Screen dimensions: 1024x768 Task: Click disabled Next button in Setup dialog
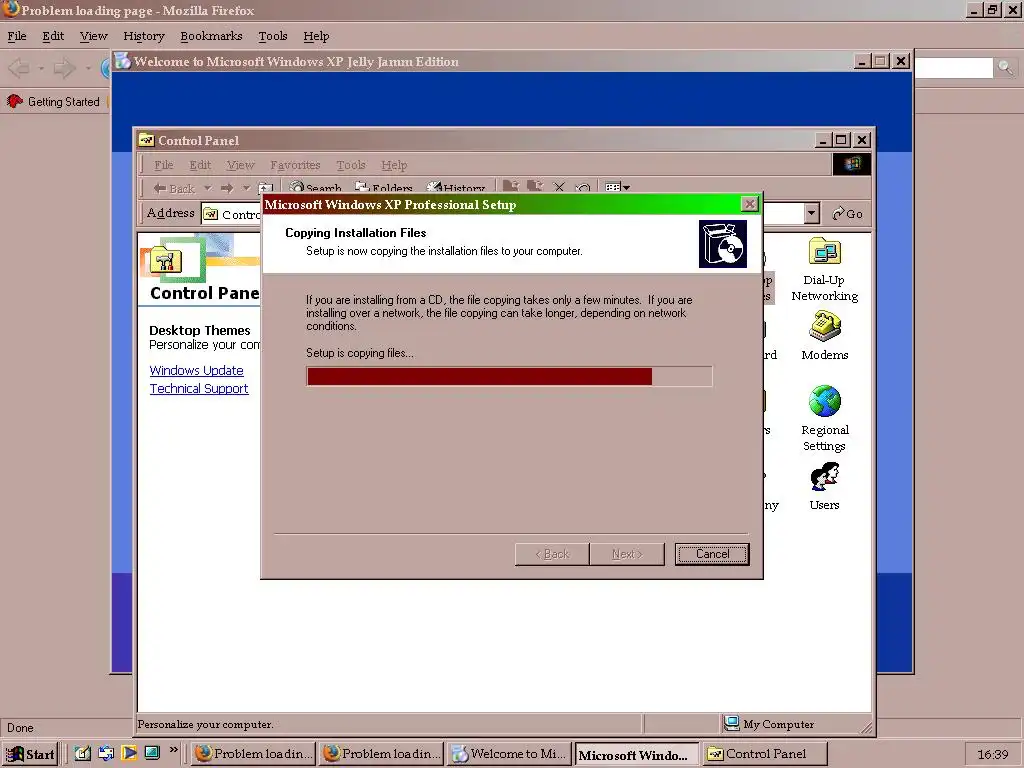pyautogui.click(x=627, y=554)
